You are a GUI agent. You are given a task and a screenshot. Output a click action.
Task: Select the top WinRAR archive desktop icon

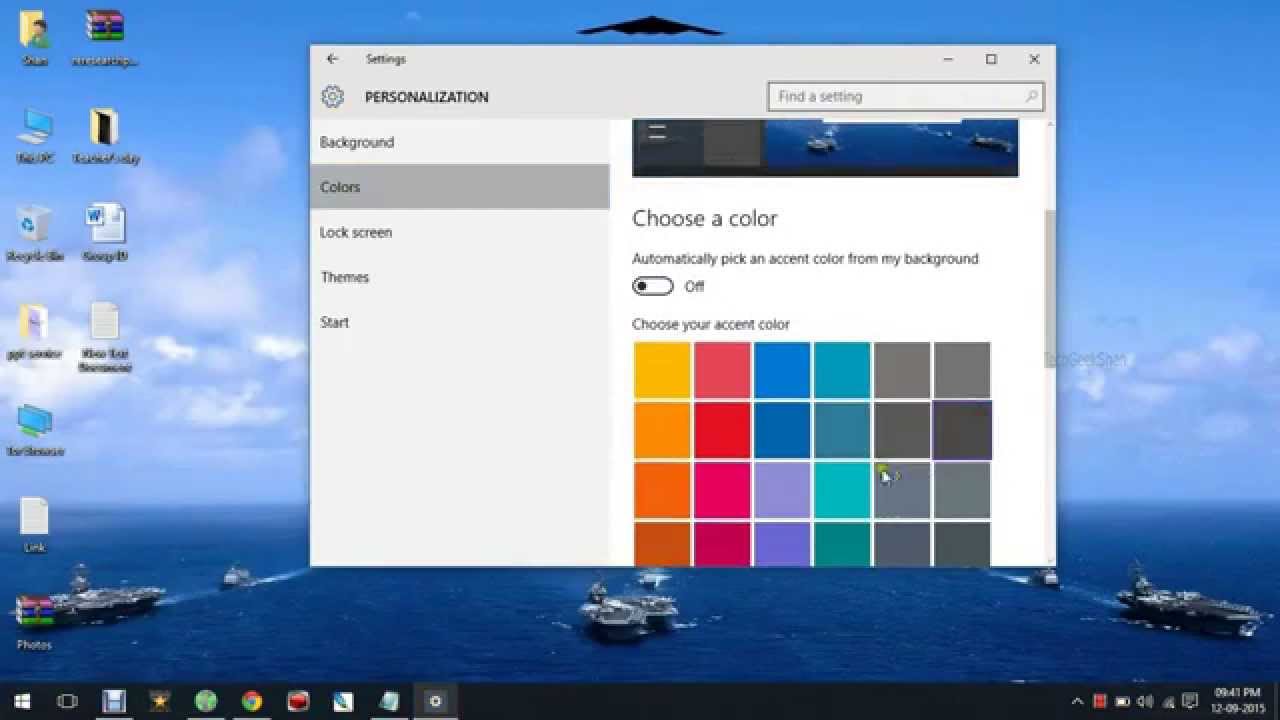pos(105,37)
